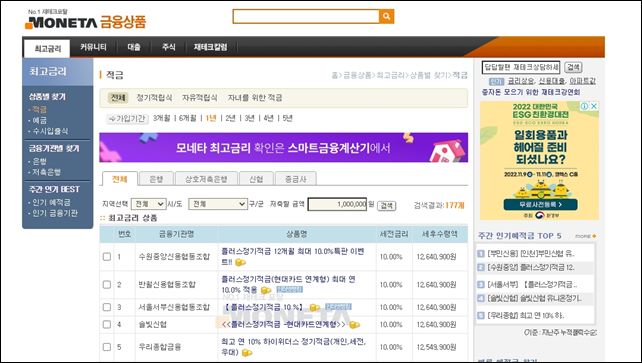The width and height of the screenshot is (642, 363).
Task: Select the 전체 institution tab
Action: [120, 179]
